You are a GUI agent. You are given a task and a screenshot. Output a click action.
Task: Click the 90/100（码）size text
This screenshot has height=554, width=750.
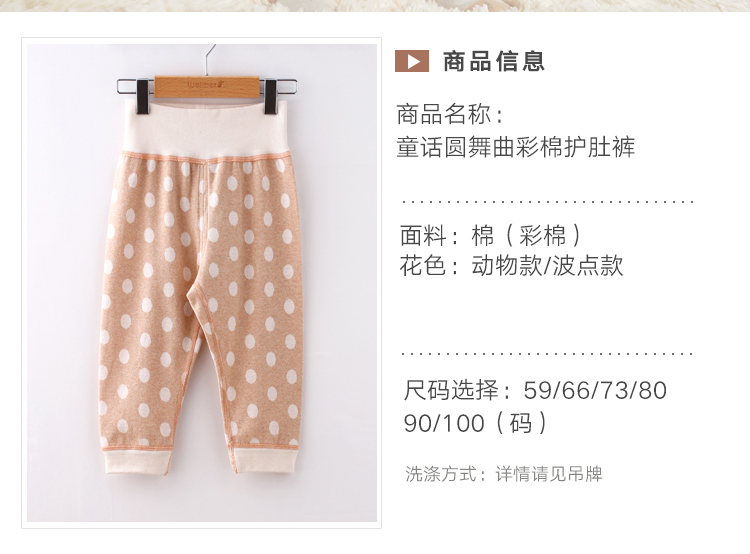pyautogui.click(x=475, y=423)
